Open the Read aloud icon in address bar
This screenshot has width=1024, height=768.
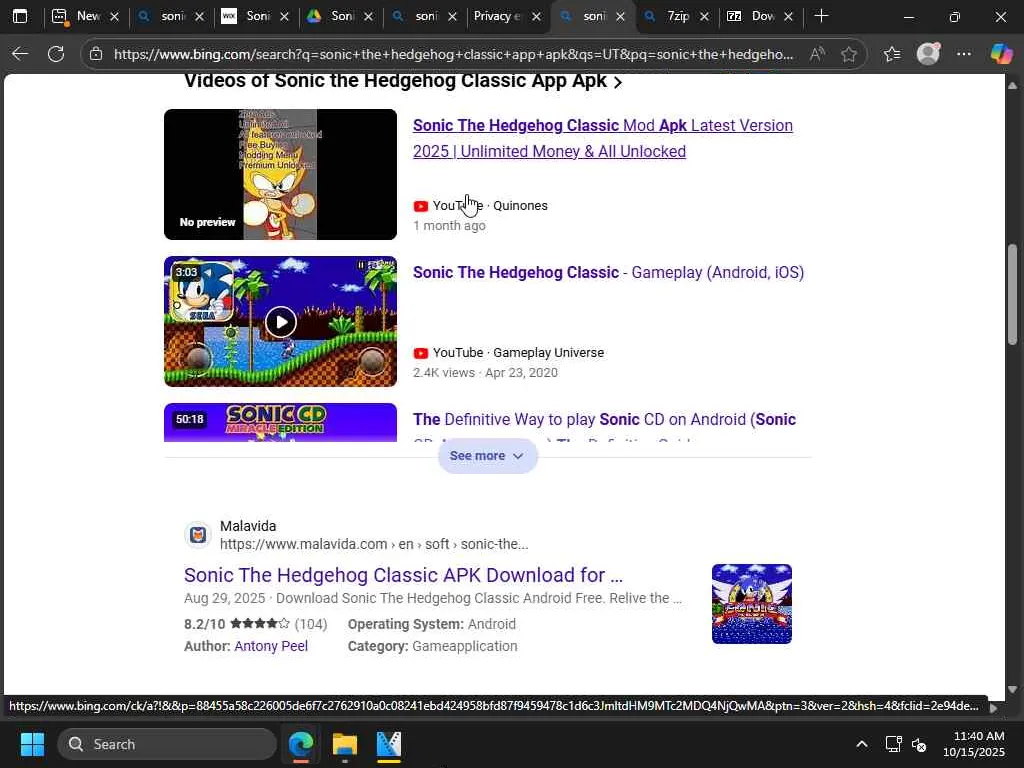816,54
